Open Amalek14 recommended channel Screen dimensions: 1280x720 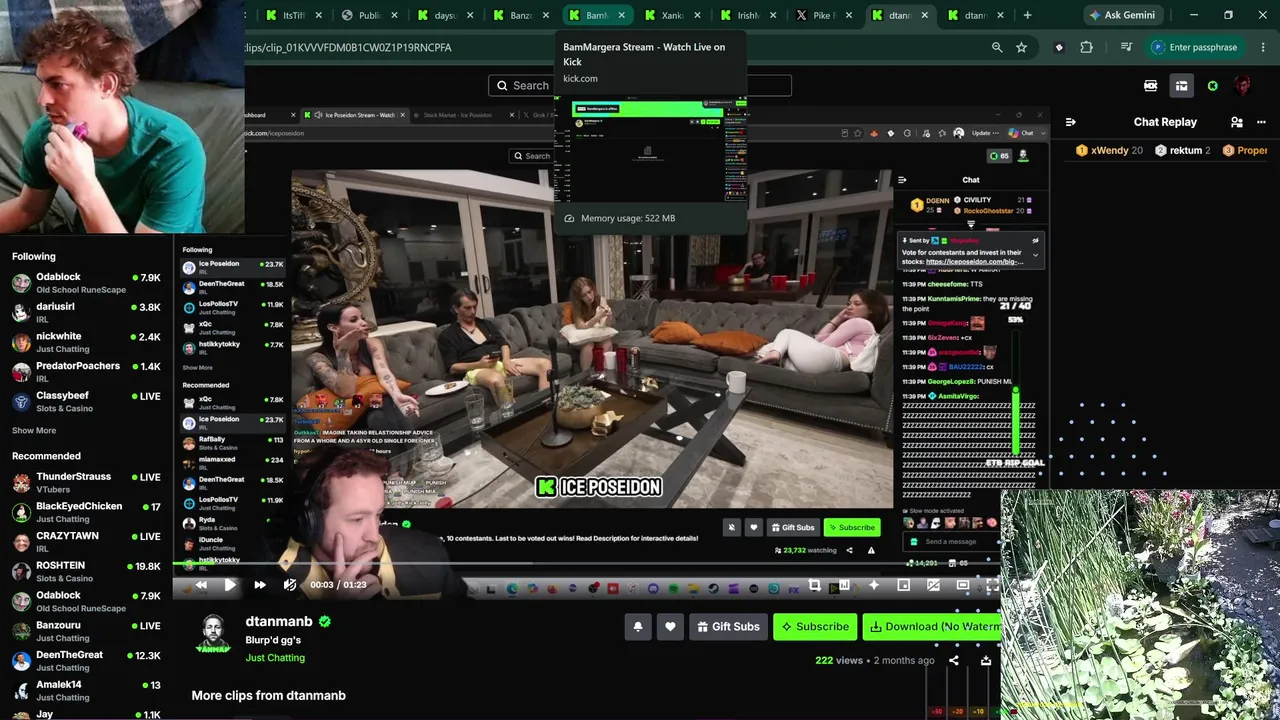point(86,691)
